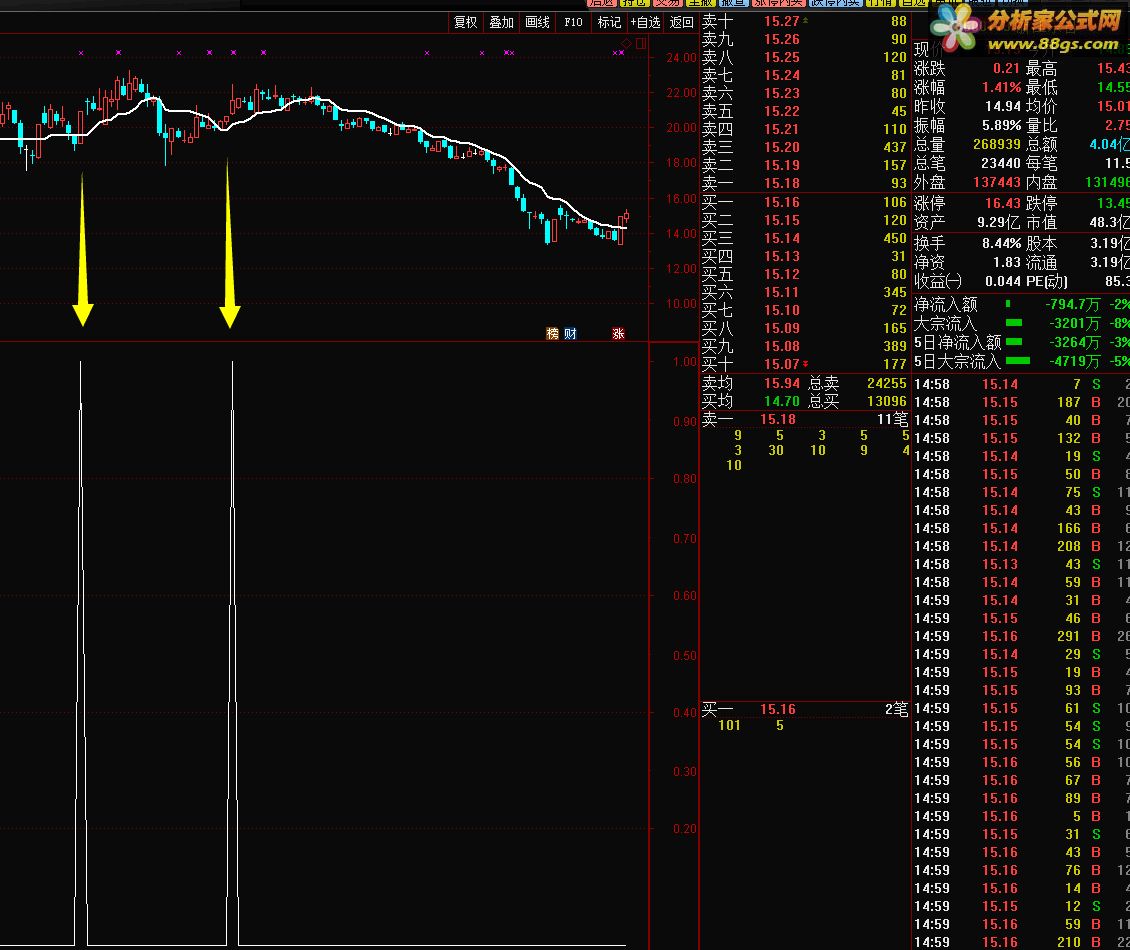Click the 换手 8.44% value

point(1002,244)
